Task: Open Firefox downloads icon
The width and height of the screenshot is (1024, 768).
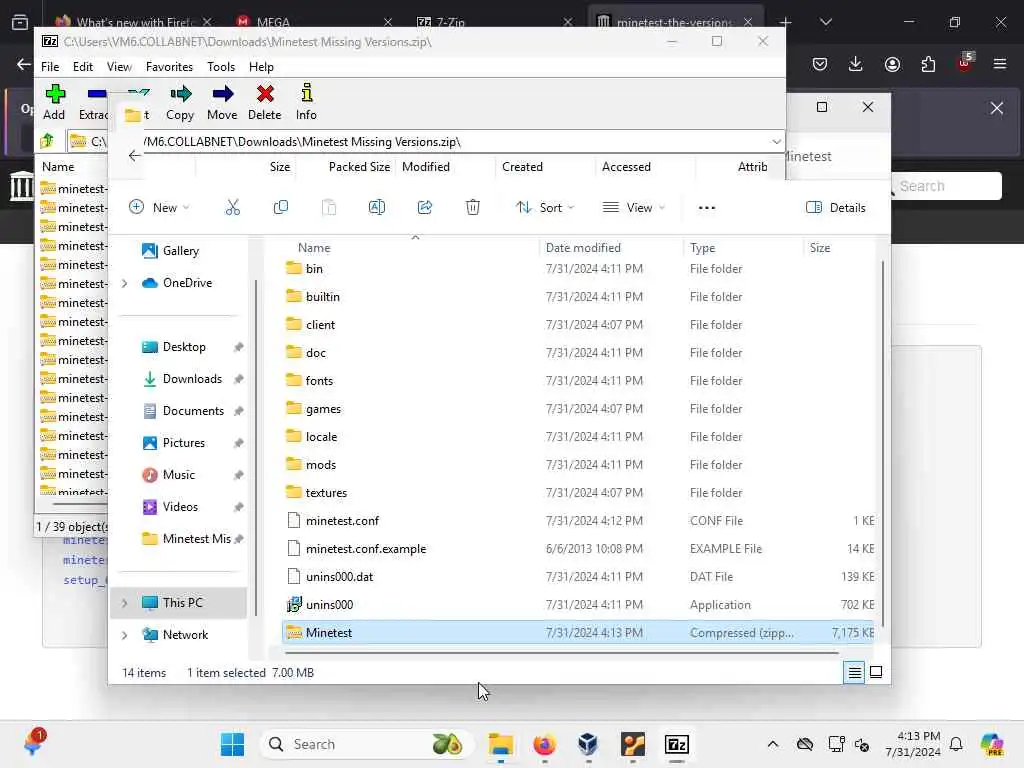Action: (856, 64)
